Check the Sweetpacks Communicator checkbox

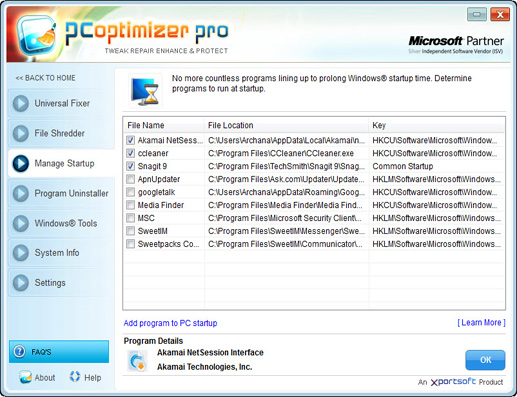[130, 244]
